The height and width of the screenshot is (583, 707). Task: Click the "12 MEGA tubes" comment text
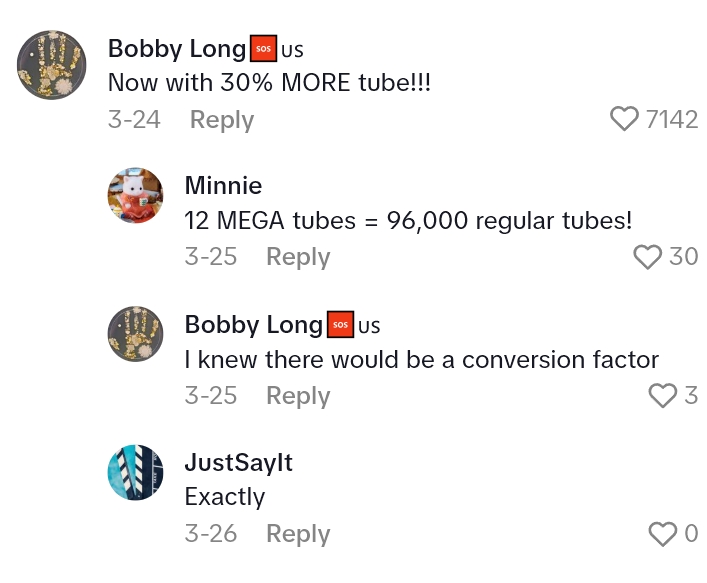[408, 221]
